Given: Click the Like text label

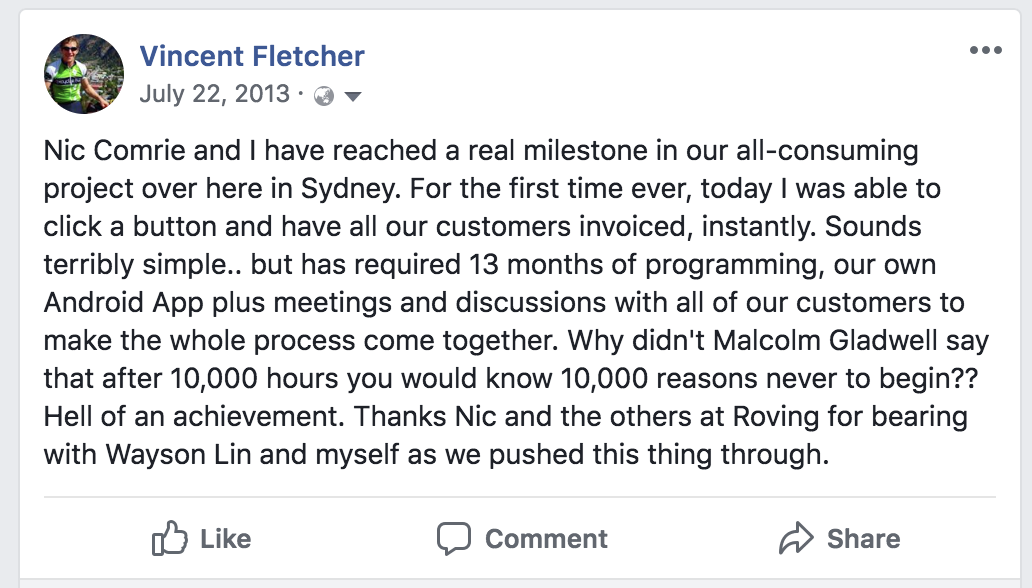Looking at the screenshot, I should [x=226, y=539].
